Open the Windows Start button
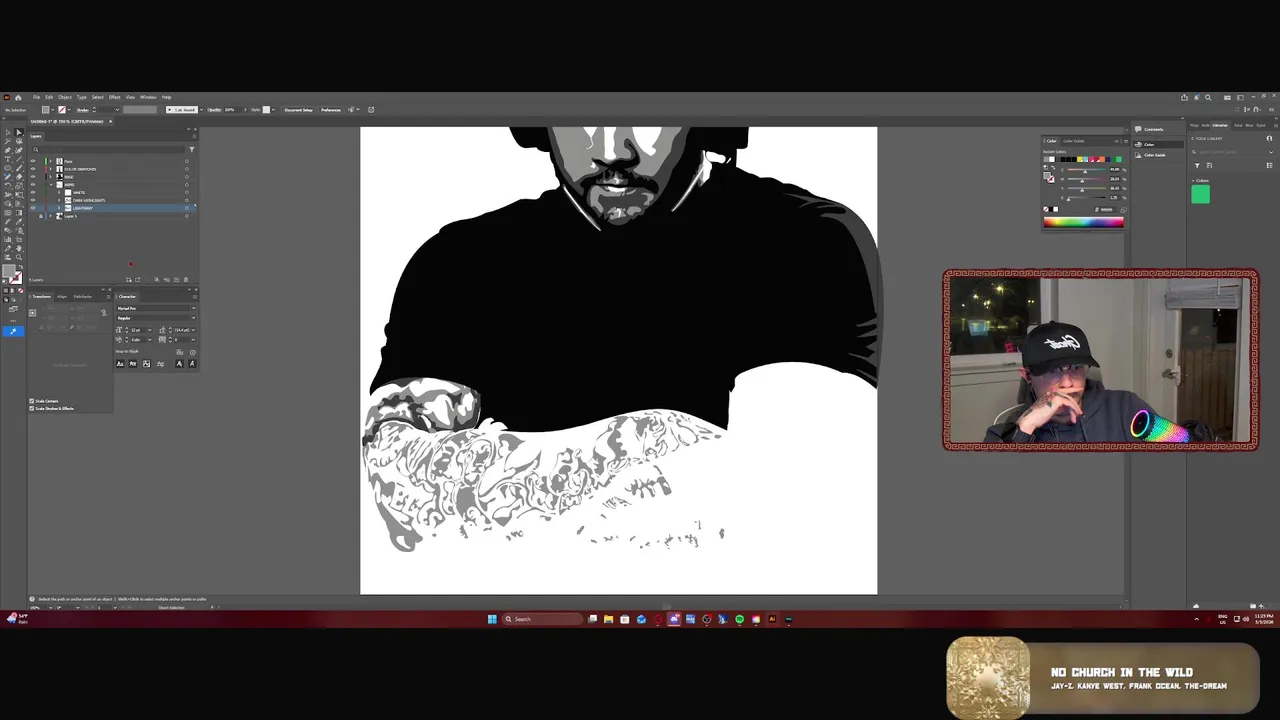This screenshot has width=1280, height=720. click(492, 619)
